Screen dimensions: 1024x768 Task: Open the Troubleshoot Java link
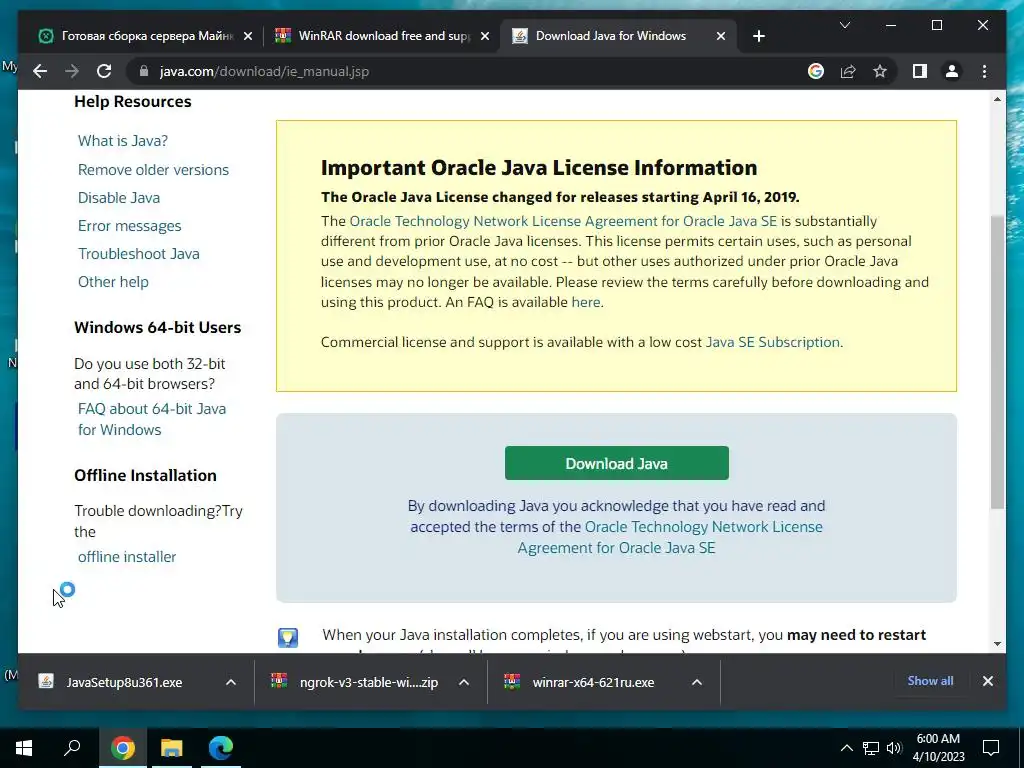[138, 254]
